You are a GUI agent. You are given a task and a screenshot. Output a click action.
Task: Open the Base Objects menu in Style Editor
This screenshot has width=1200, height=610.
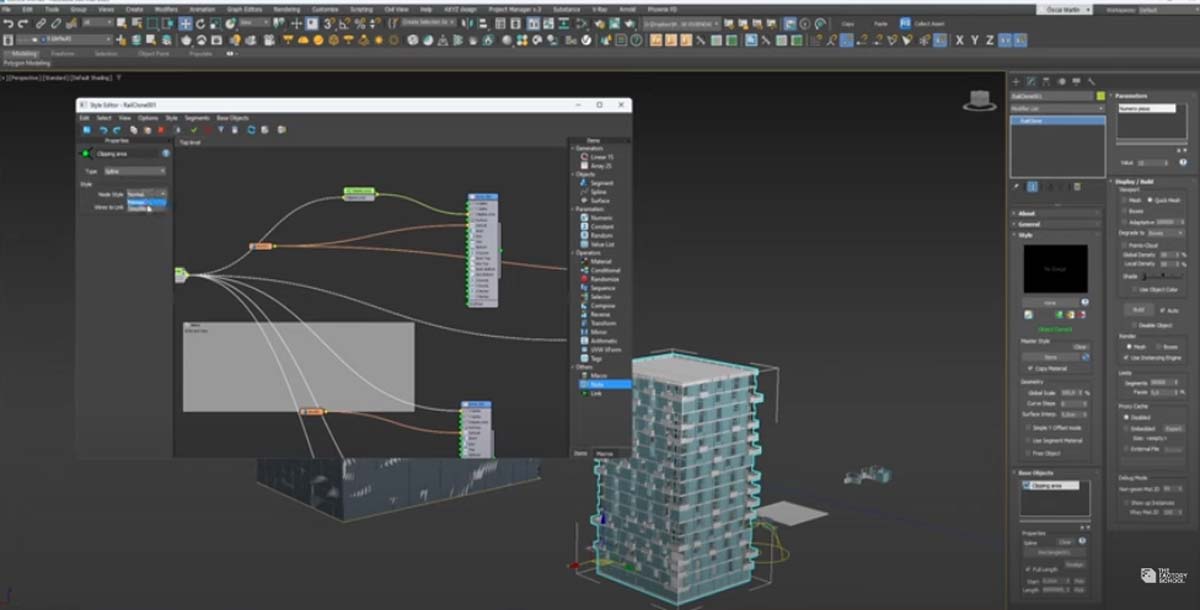coord(232,118)
